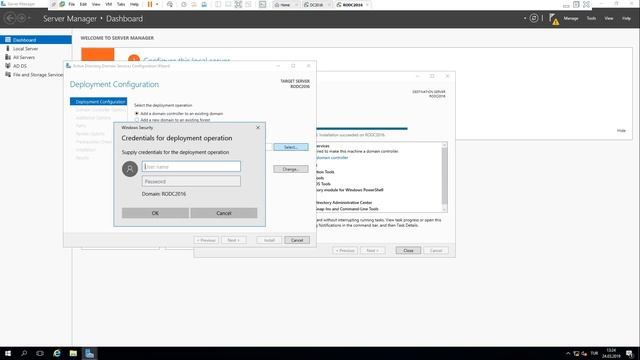This screenshot has height=360, width=640.
Task: Open VMware View menu
Action: (x=96, y=4)
